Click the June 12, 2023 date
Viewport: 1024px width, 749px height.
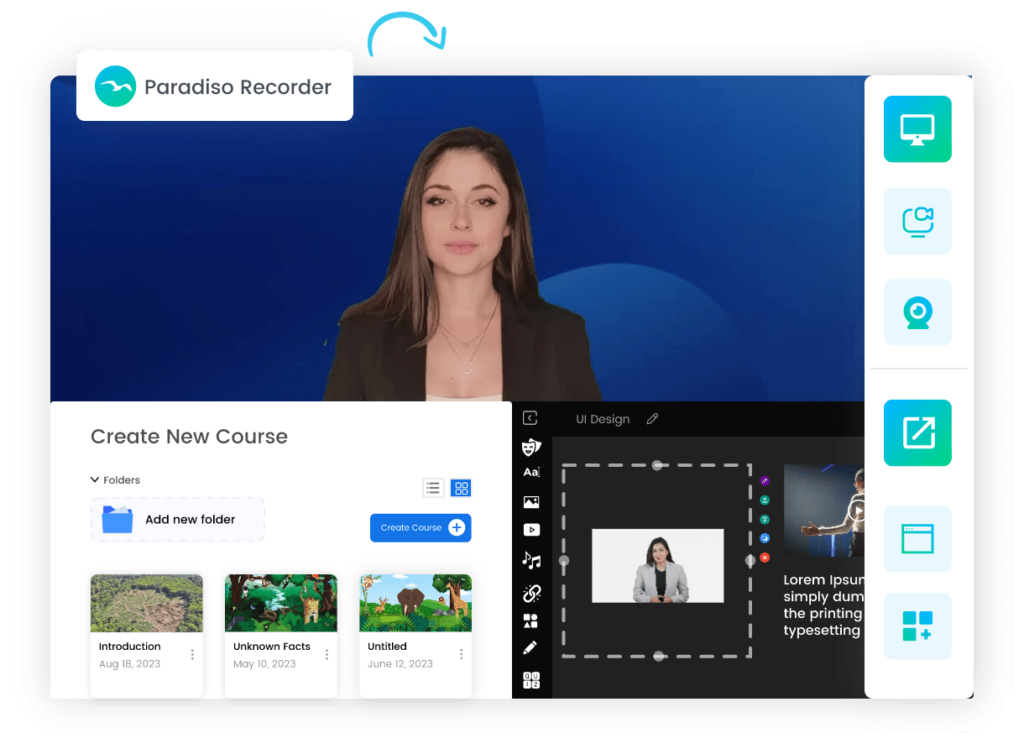[x=400, y=664]
